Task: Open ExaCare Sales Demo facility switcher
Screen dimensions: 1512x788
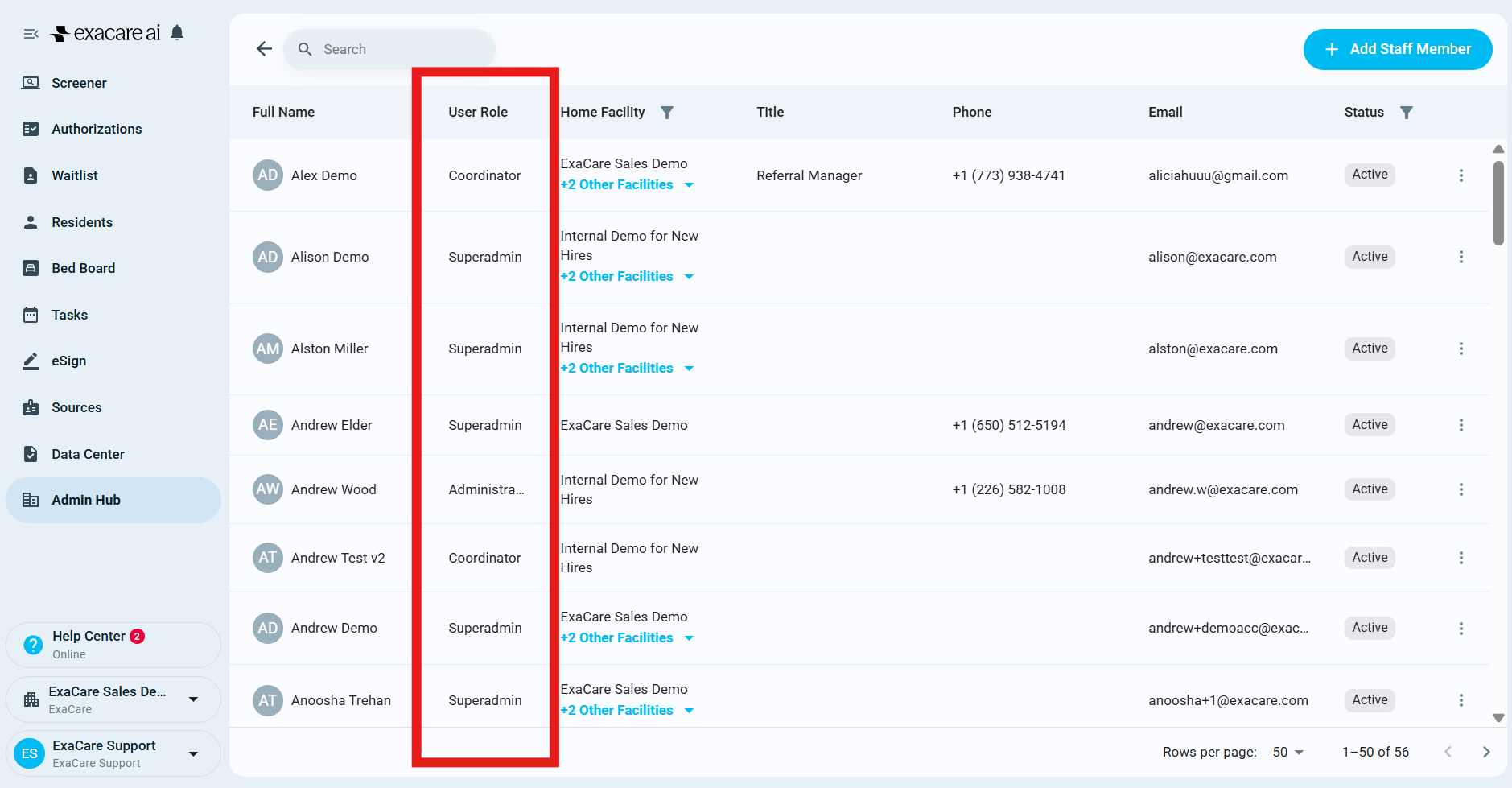Action: [x=113, y=699]
